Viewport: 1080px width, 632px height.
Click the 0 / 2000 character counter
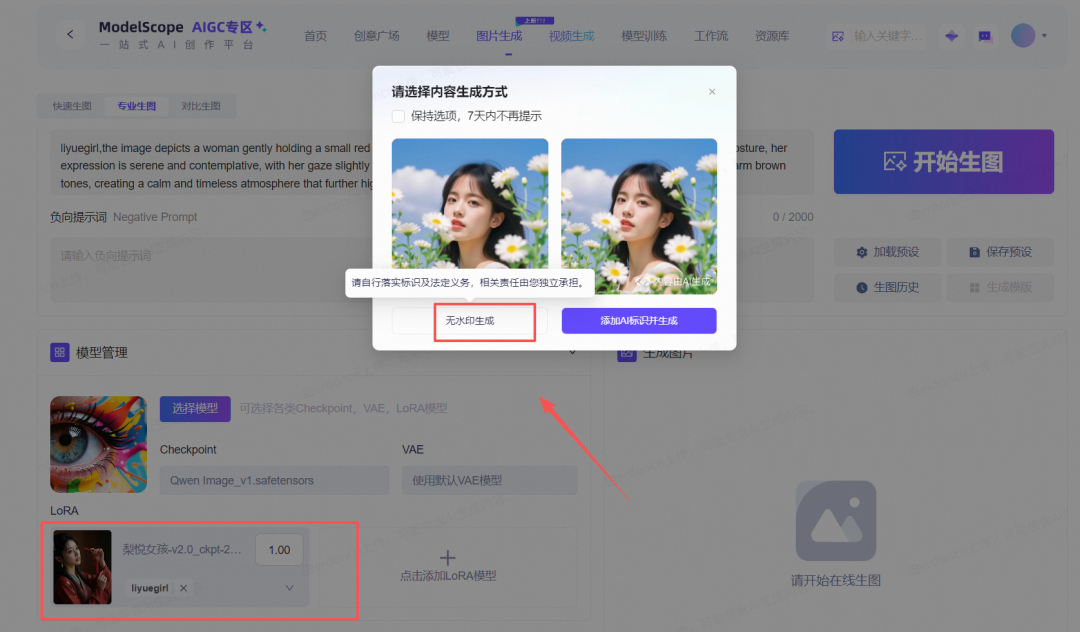coord(793,217)
